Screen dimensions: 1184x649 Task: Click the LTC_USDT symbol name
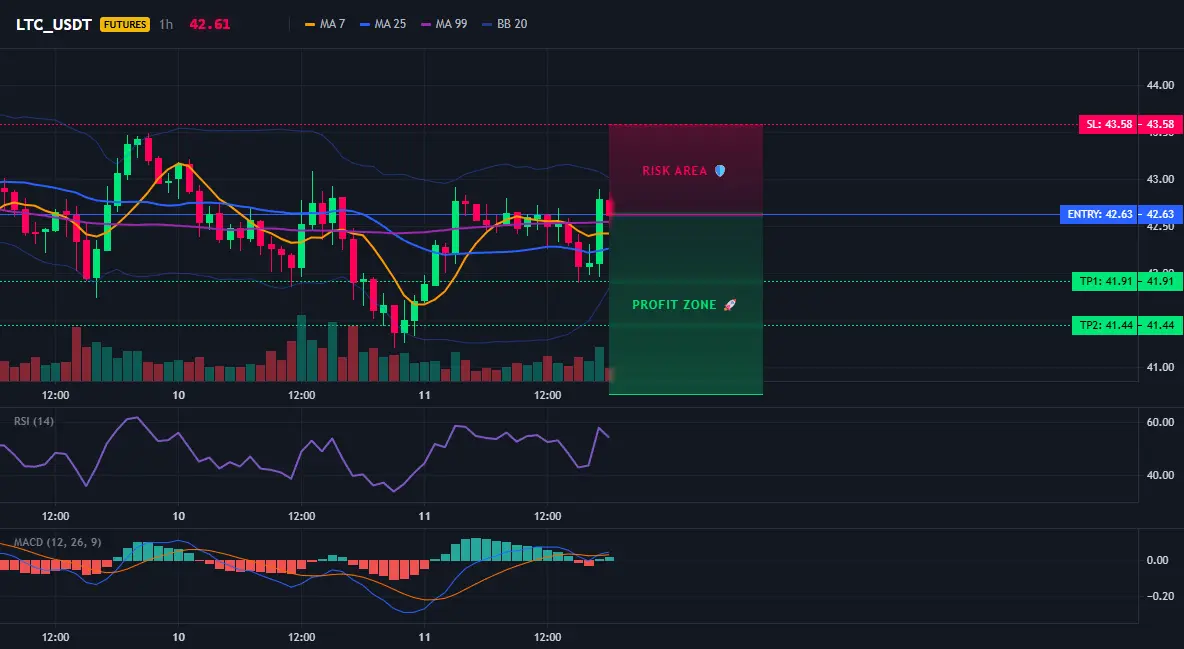54,24
